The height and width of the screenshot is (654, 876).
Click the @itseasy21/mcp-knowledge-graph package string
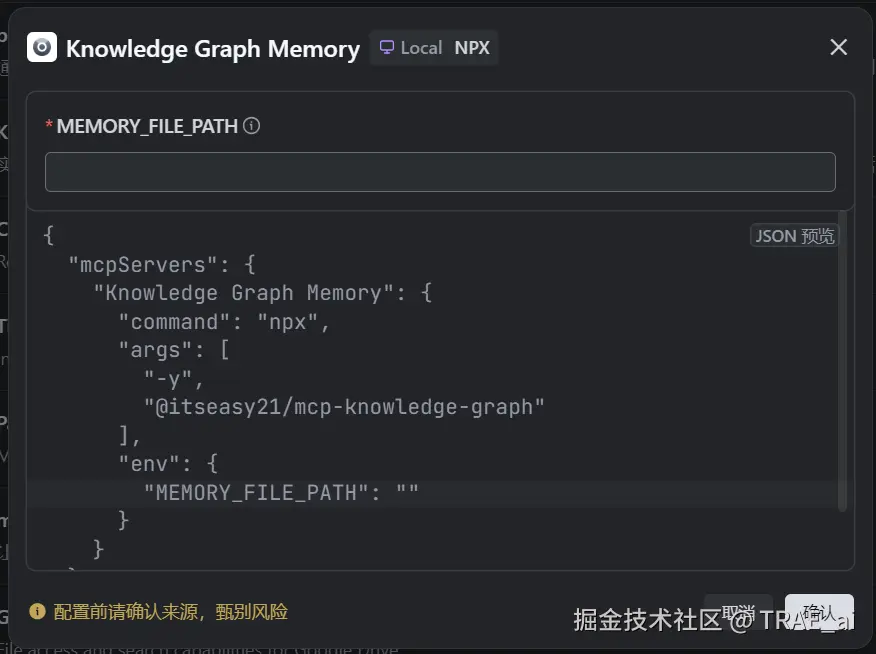(x=345, y=407)
